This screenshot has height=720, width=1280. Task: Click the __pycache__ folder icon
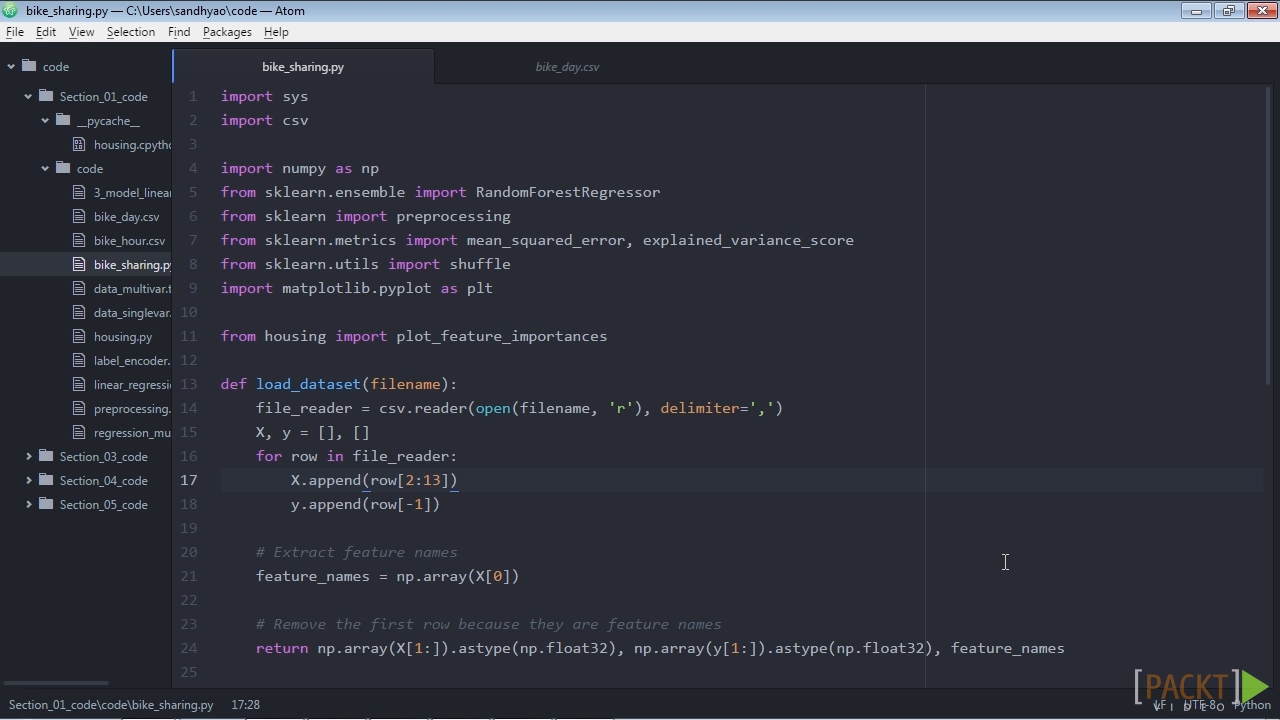[63, 121]
